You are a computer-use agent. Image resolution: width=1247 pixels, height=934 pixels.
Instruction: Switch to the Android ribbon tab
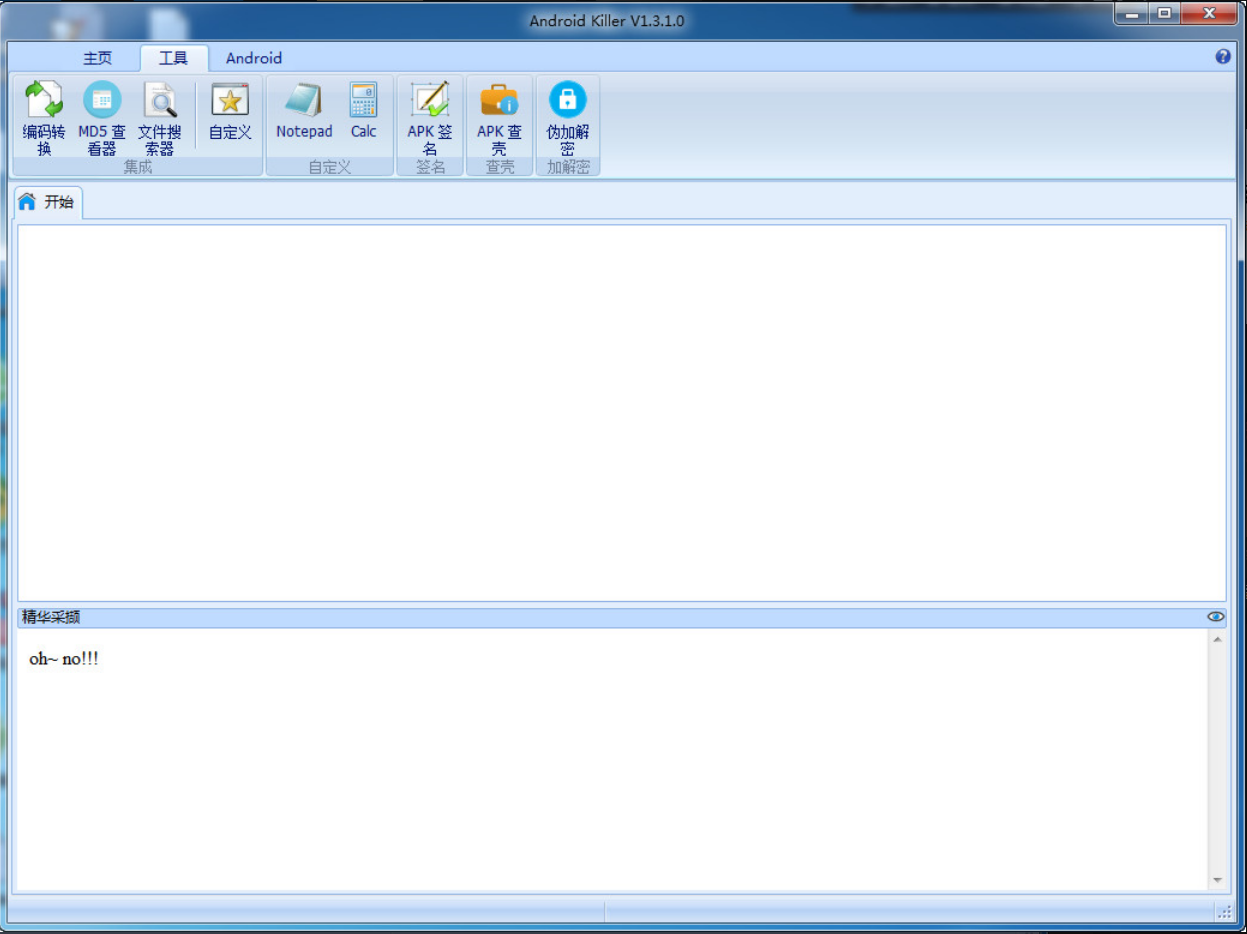point(254,58)
